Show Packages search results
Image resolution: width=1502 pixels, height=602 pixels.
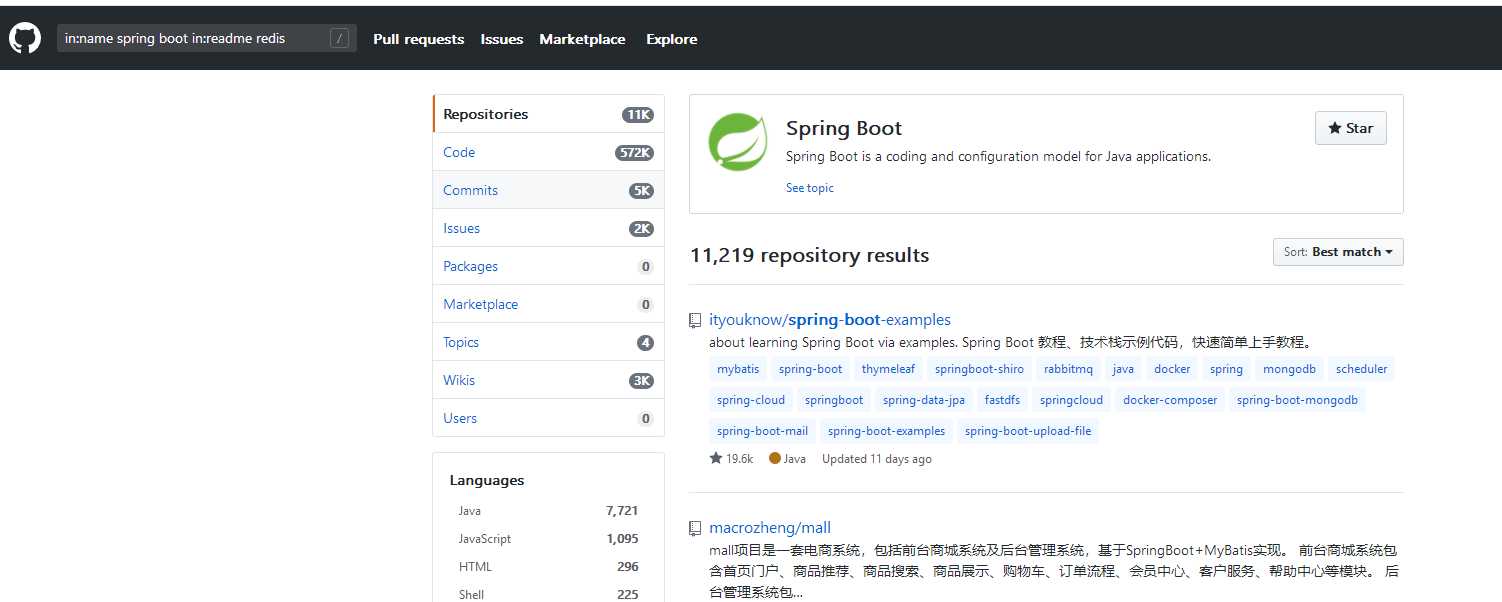coord(548,266)
